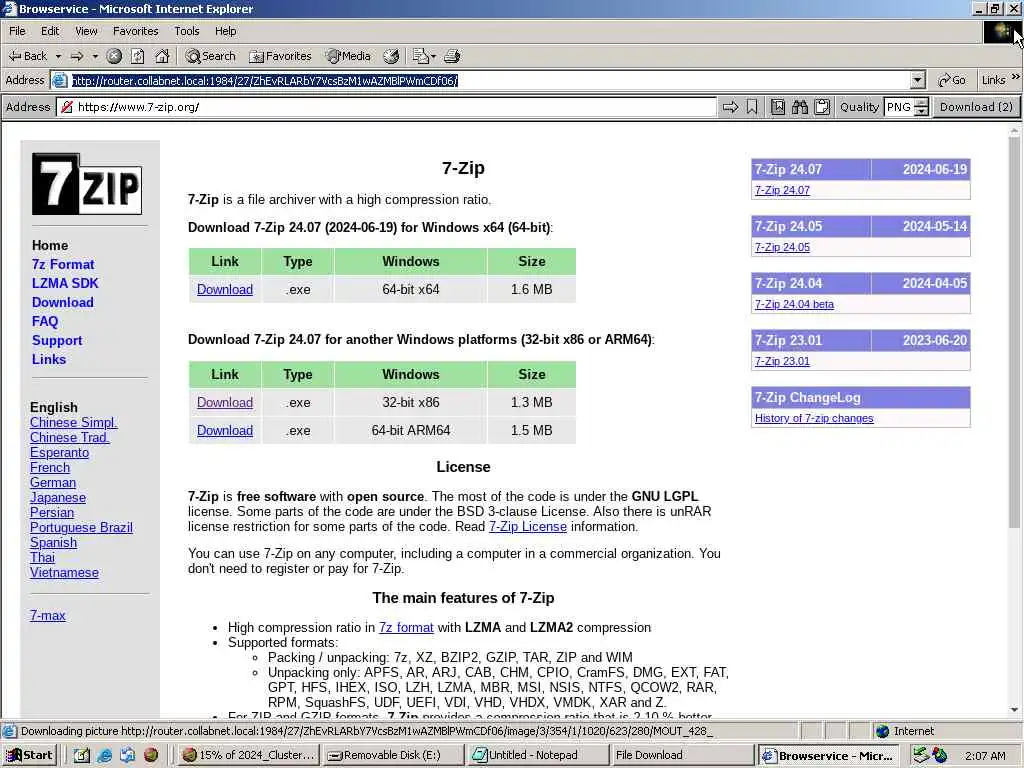Open the Browservice bookmarks page icon
Viewport: 1024px width, 768px height.
coord(778,106)
